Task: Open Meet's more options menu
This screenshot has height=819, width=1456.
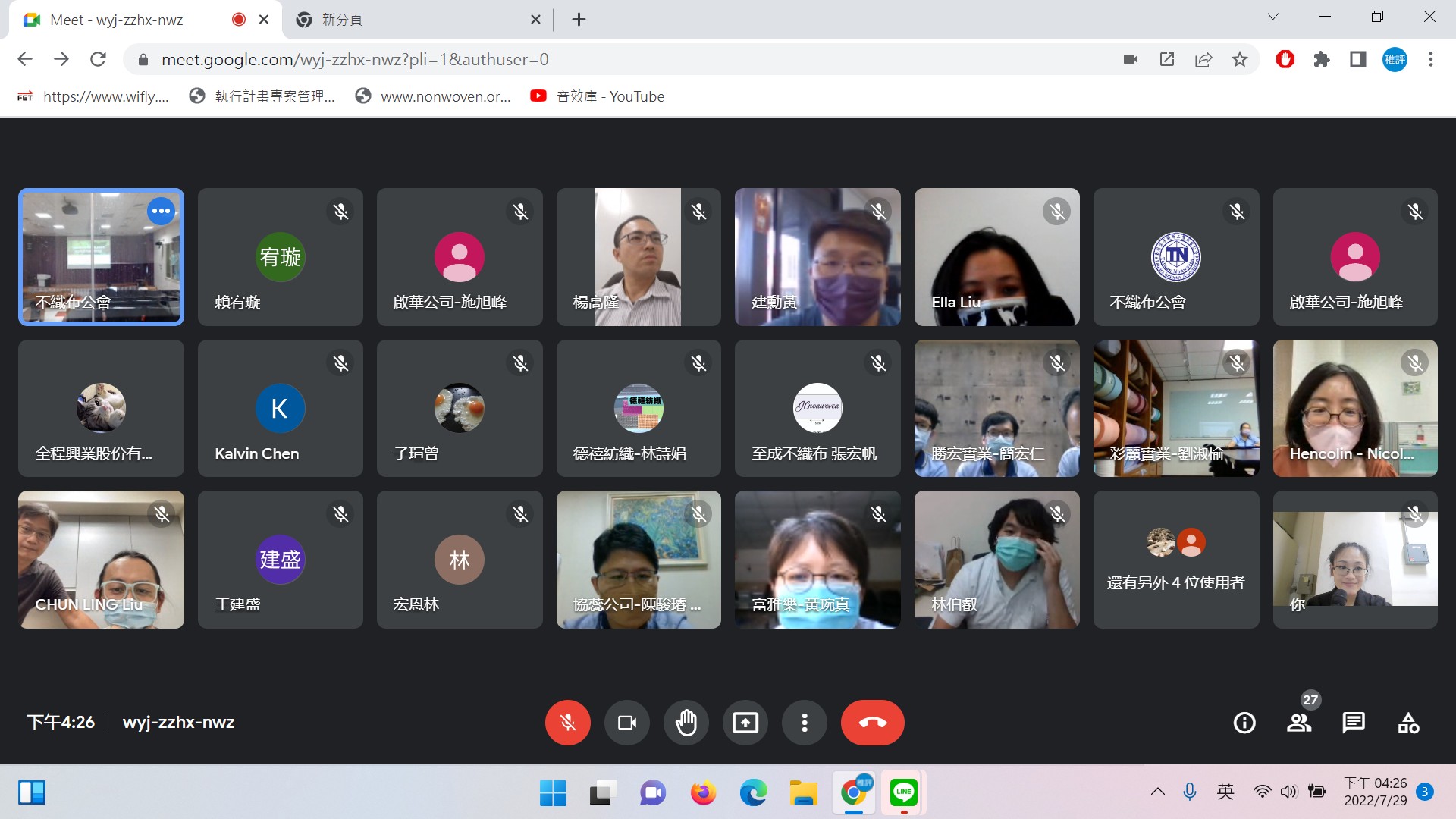Action: [x=805, y=723]
